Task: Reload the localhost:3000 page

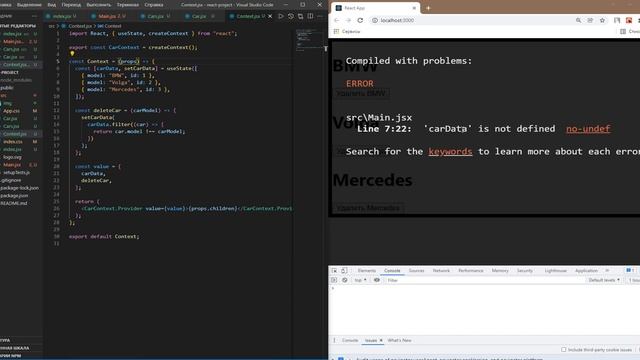Action: [360, 20]
